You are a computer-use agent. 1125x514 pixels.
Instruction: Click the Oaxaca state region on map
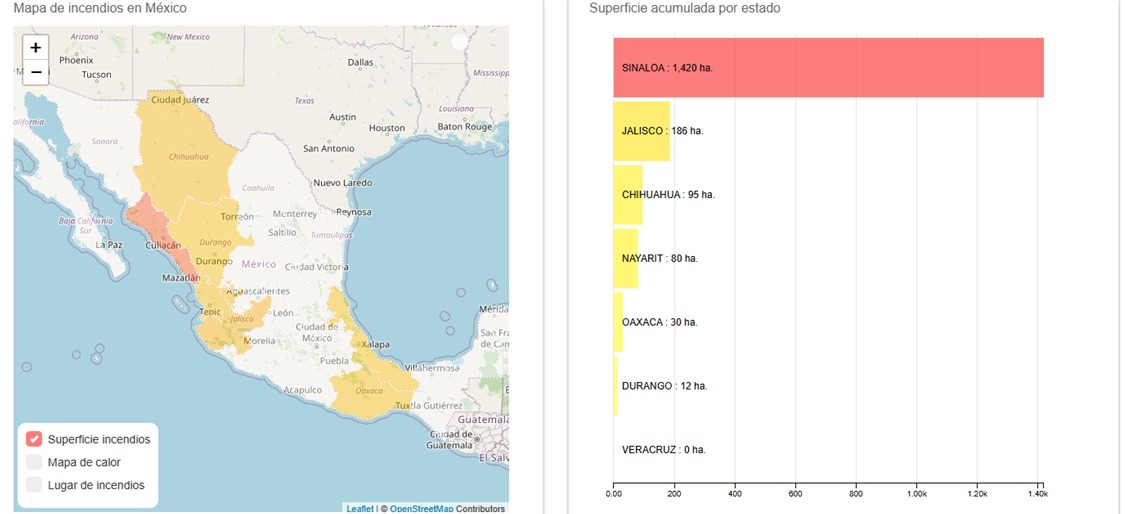coord(368,385)
